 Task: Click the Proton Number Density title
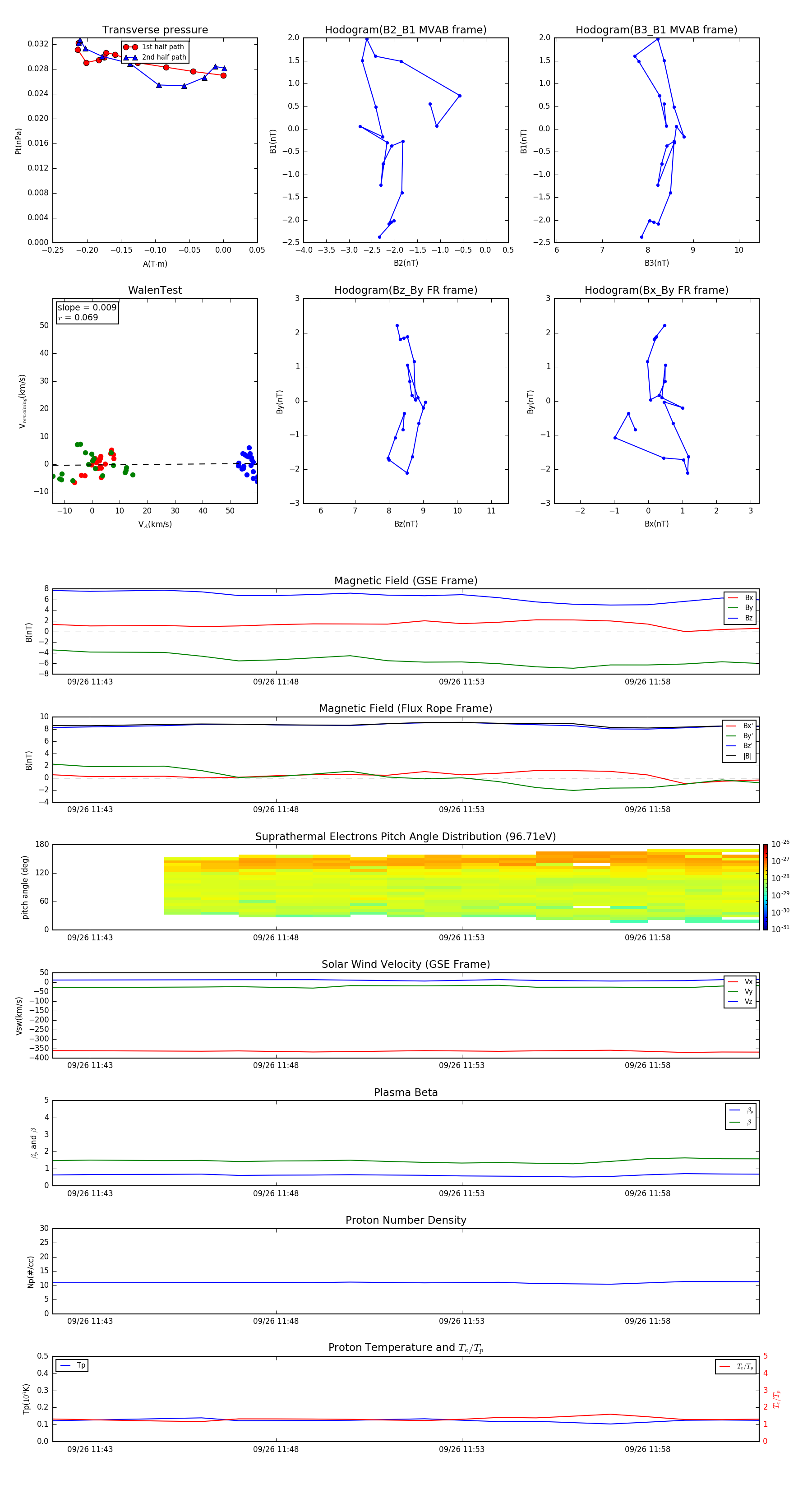(x=405, y=1220)
